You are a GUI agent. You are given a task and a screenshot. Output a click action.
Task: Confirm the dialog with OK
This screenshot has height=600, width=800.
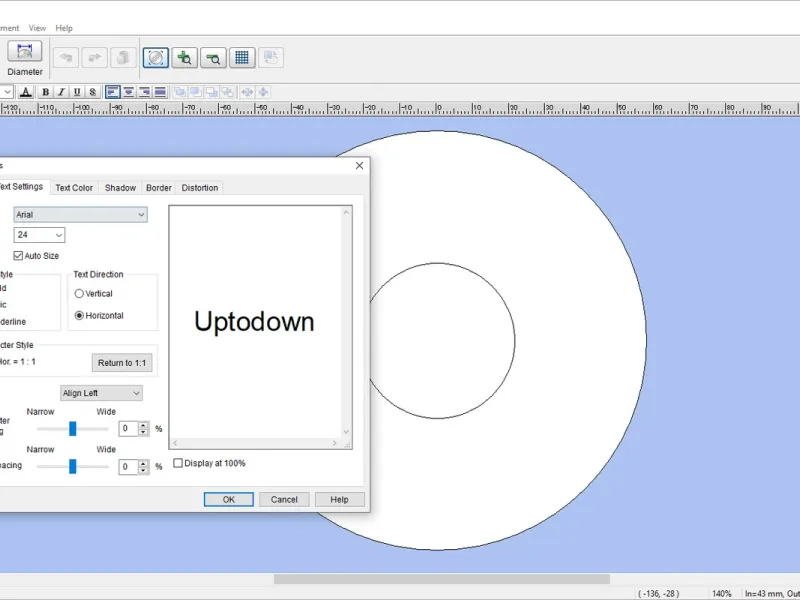click(229, 499)
